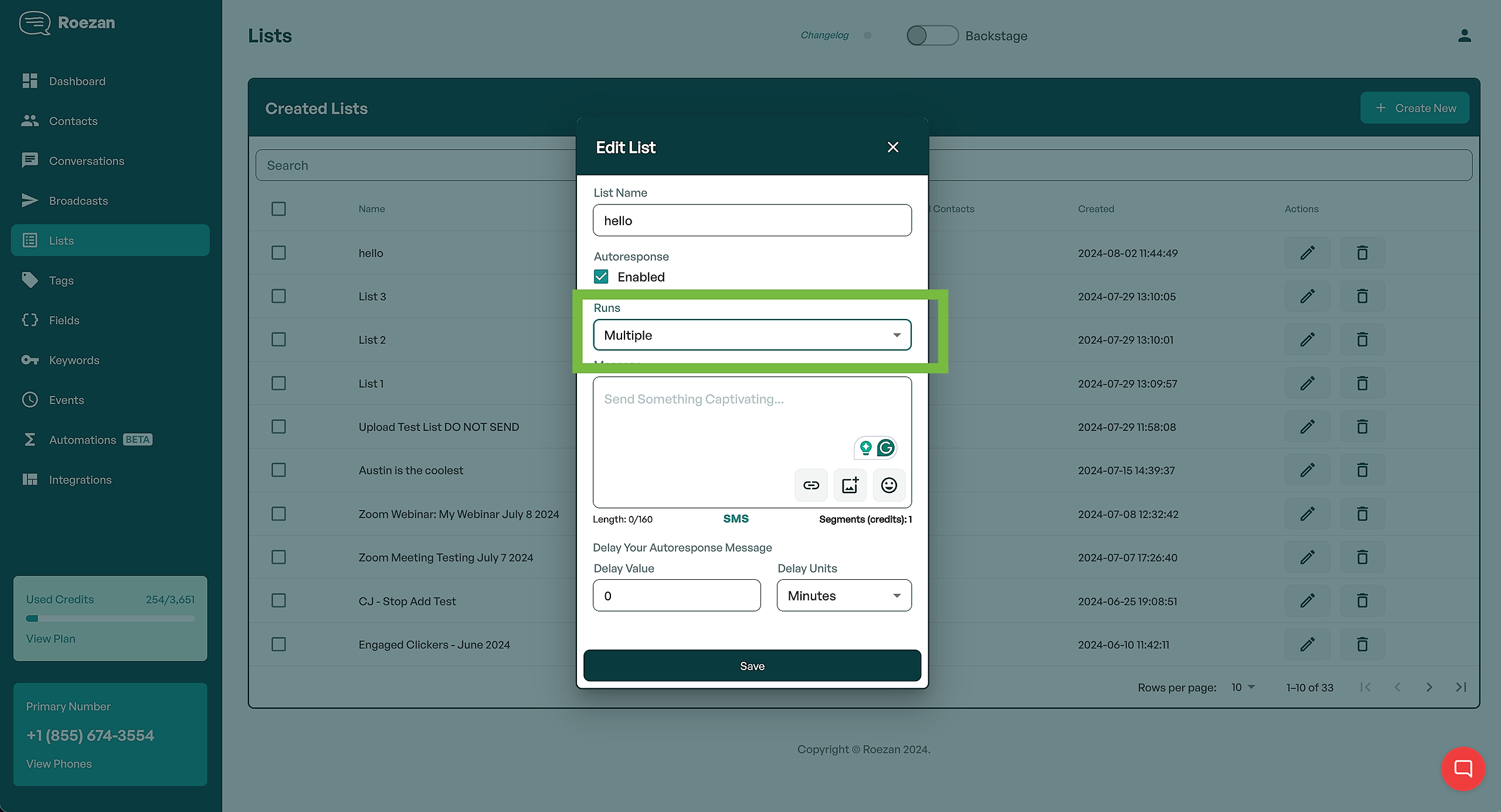Screen dimensions: 1501x812
Task: Click the pencil edit icon for List 3
Action: click(1307, 296)
